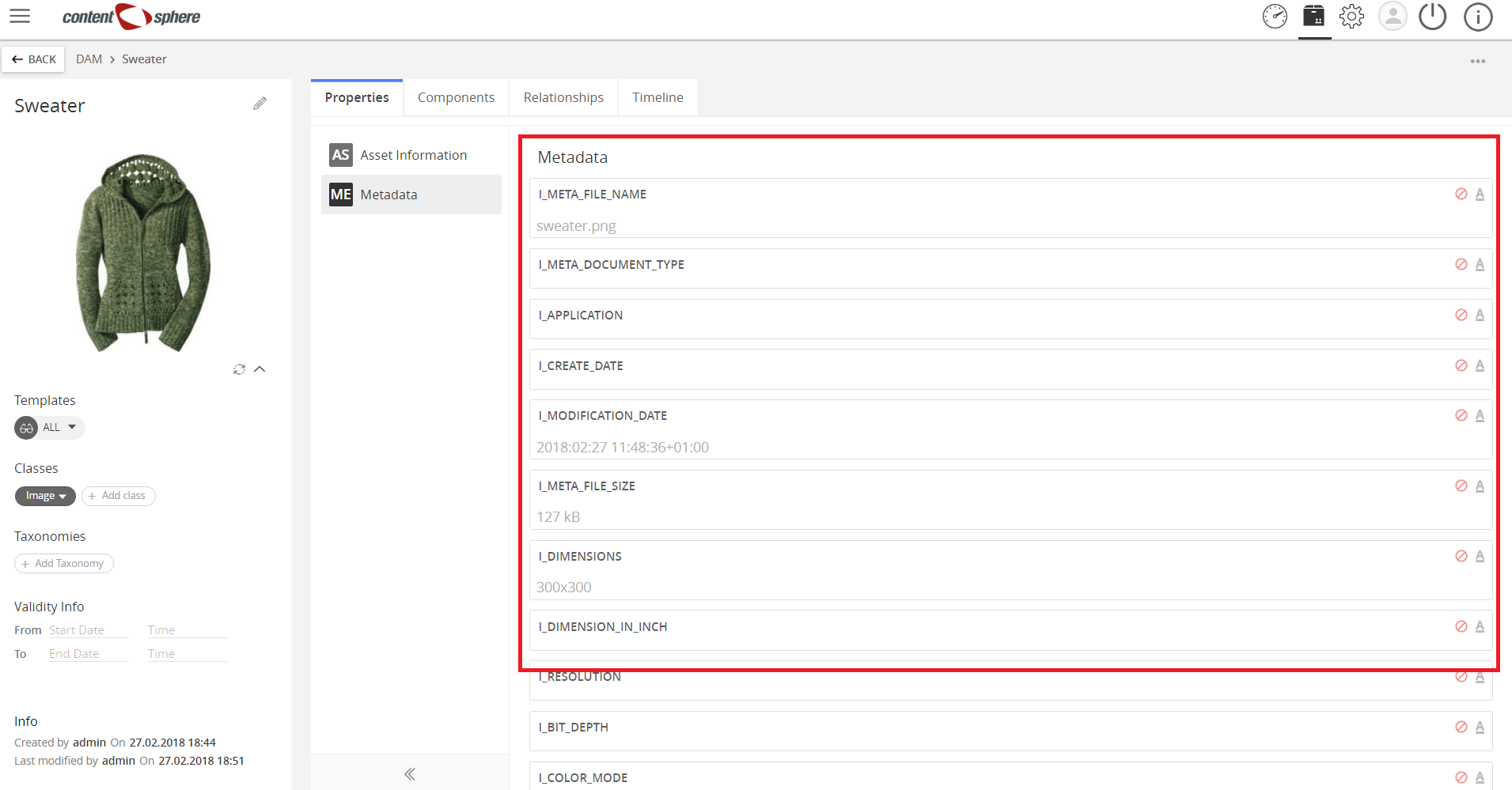Click underlined A icon for I_DIMENSION_IN_INCH
Screen dimensions: 1512x790
[1480, 626]
